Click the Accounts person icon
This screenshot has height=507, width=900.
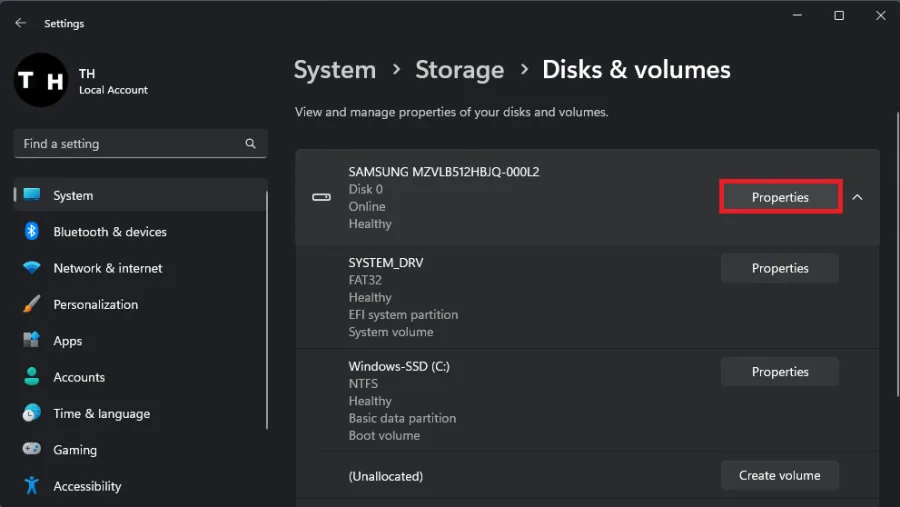pos(32,377)
